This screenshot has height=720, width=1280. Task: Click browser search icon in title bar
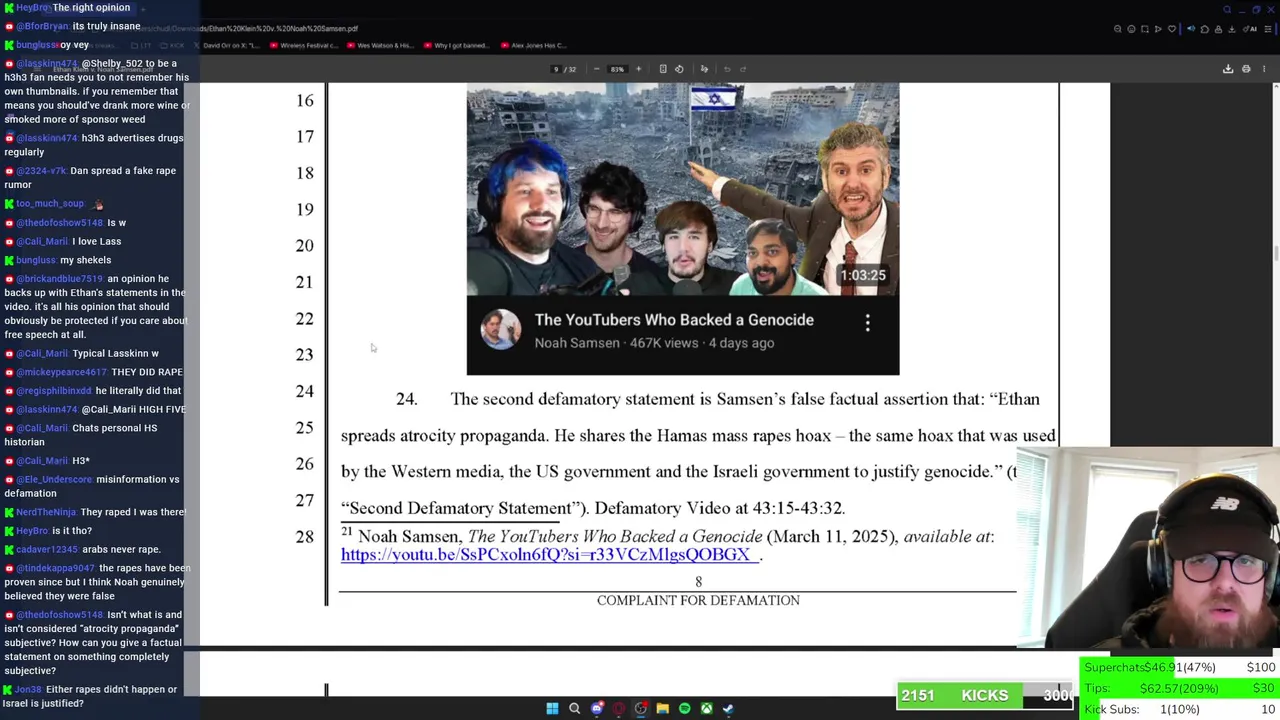coord(1228,10)
